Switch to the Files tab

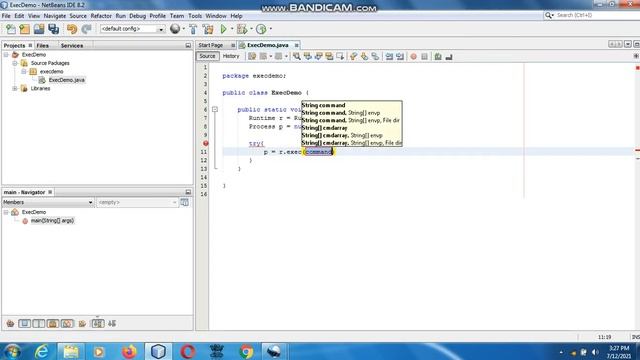(x=42, y=46)
